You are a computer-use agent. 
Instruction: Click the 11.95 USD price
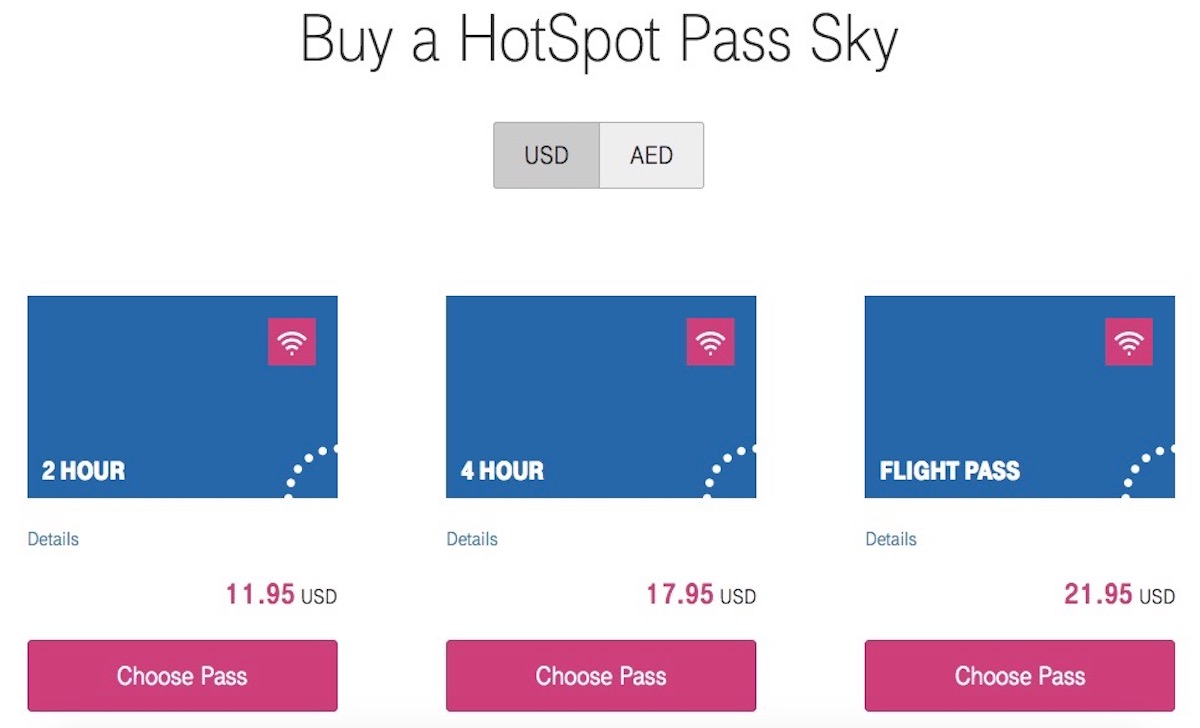click(x=281, y=595)
